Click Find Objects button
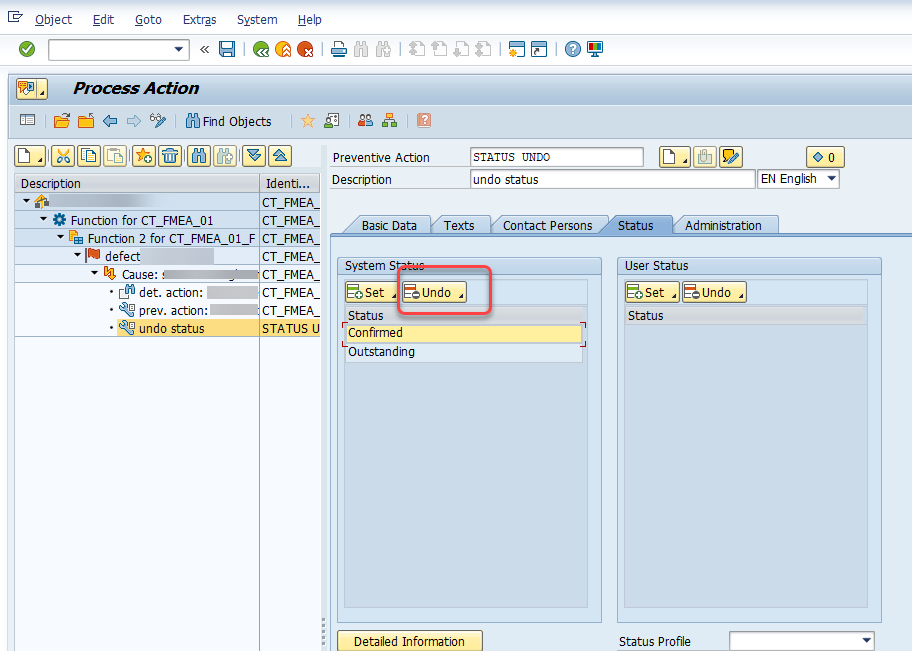The height and width of the screenshot is (651, 912). tap(229, 121)
